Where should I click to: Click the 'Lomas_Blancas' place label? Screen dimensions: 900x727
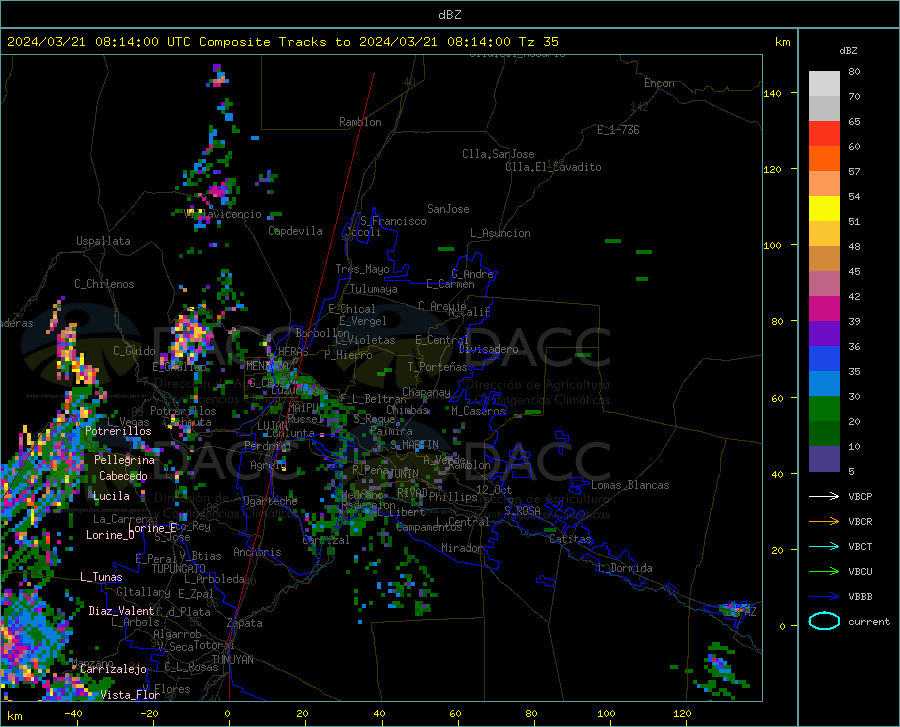point(630,485)
